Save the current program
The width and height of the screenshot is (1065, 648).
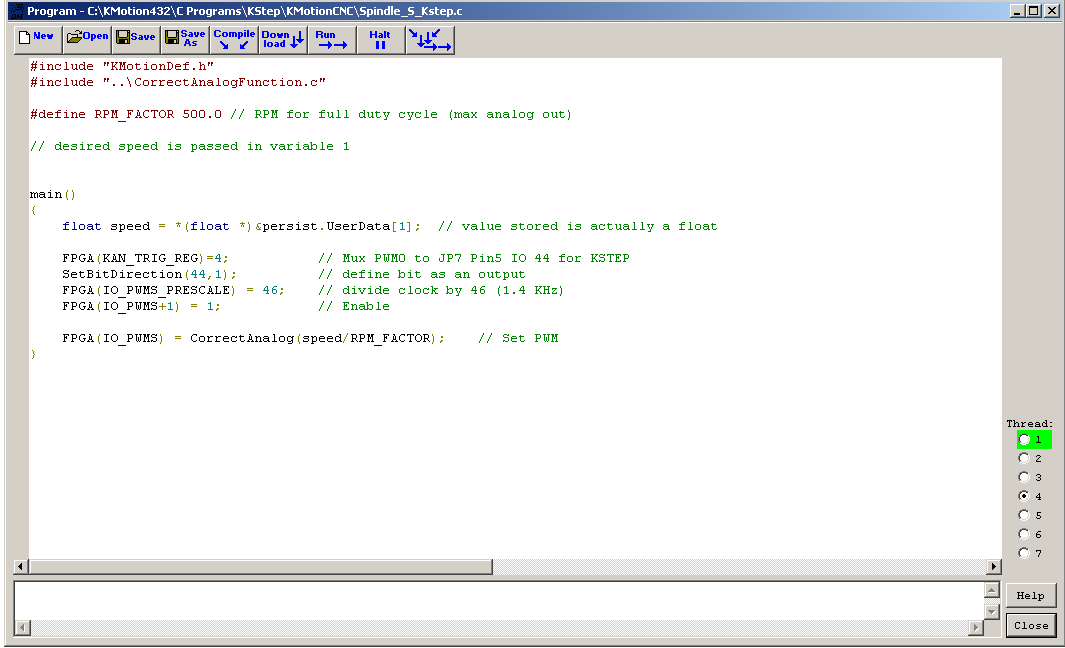pos(136,39)
